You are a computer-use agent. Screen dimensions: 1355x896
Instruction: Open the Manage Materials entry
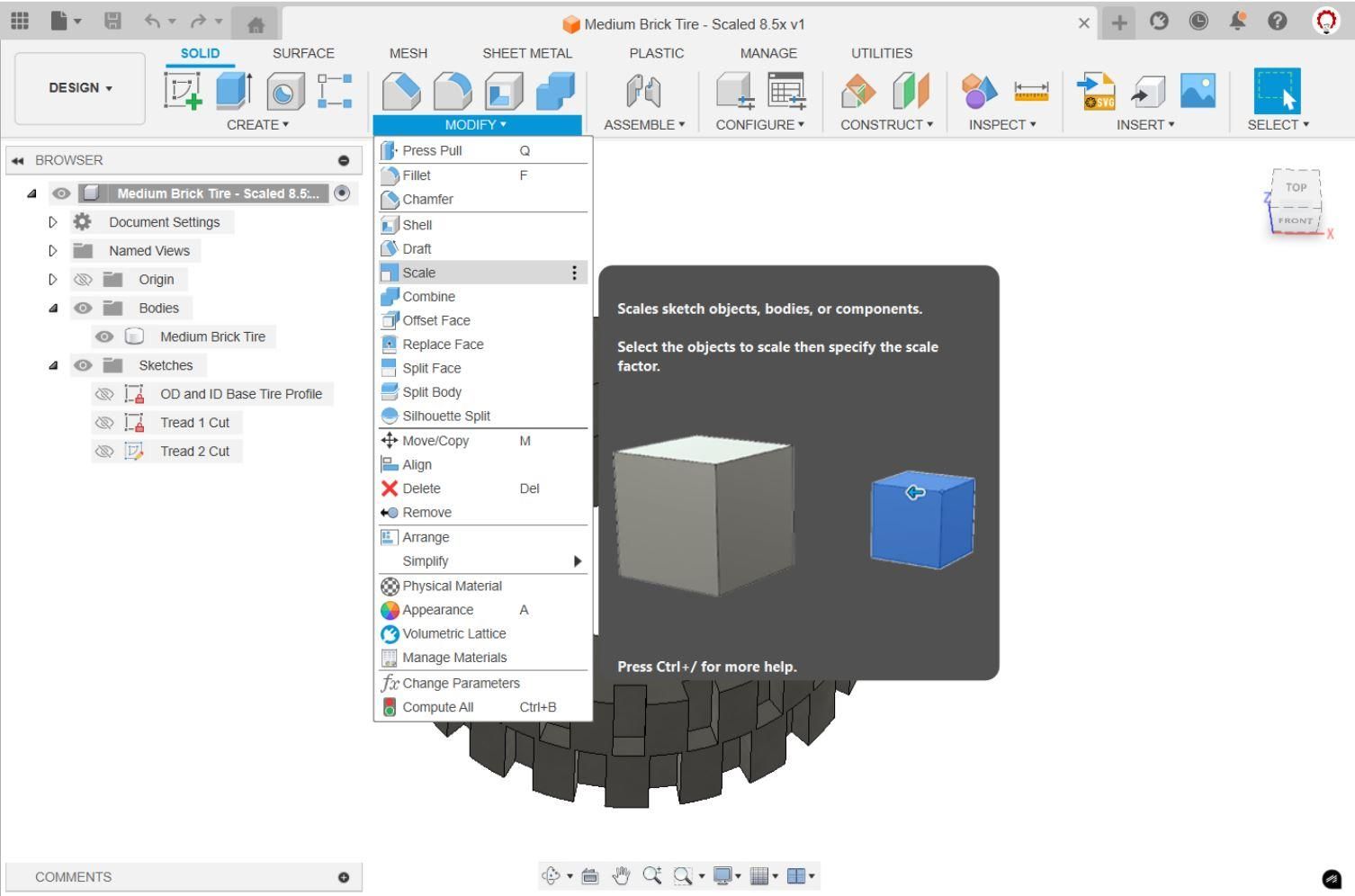[483, 658]
